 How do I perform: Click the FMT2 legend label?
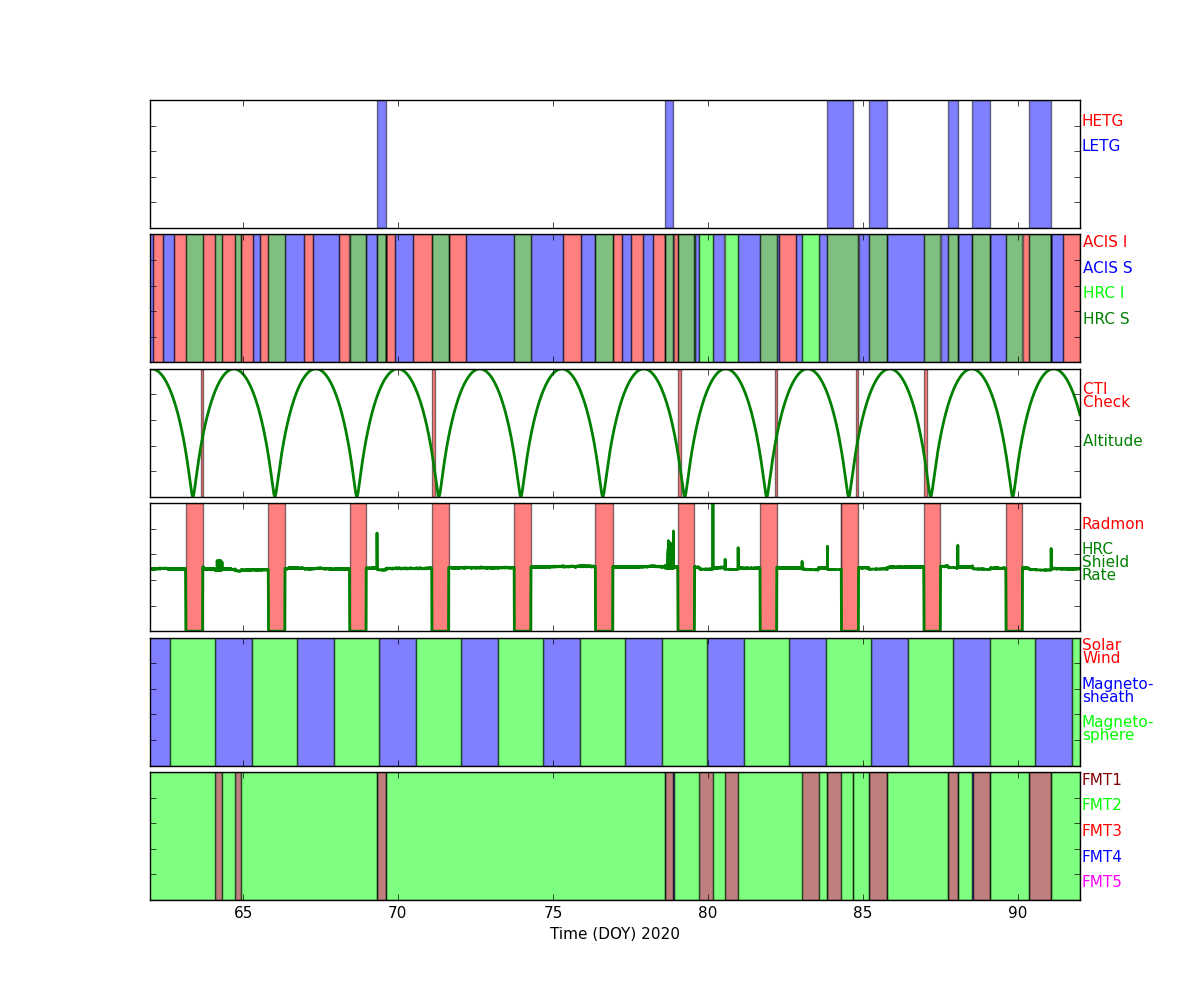pyautogui.click(x=1101, y=805)
